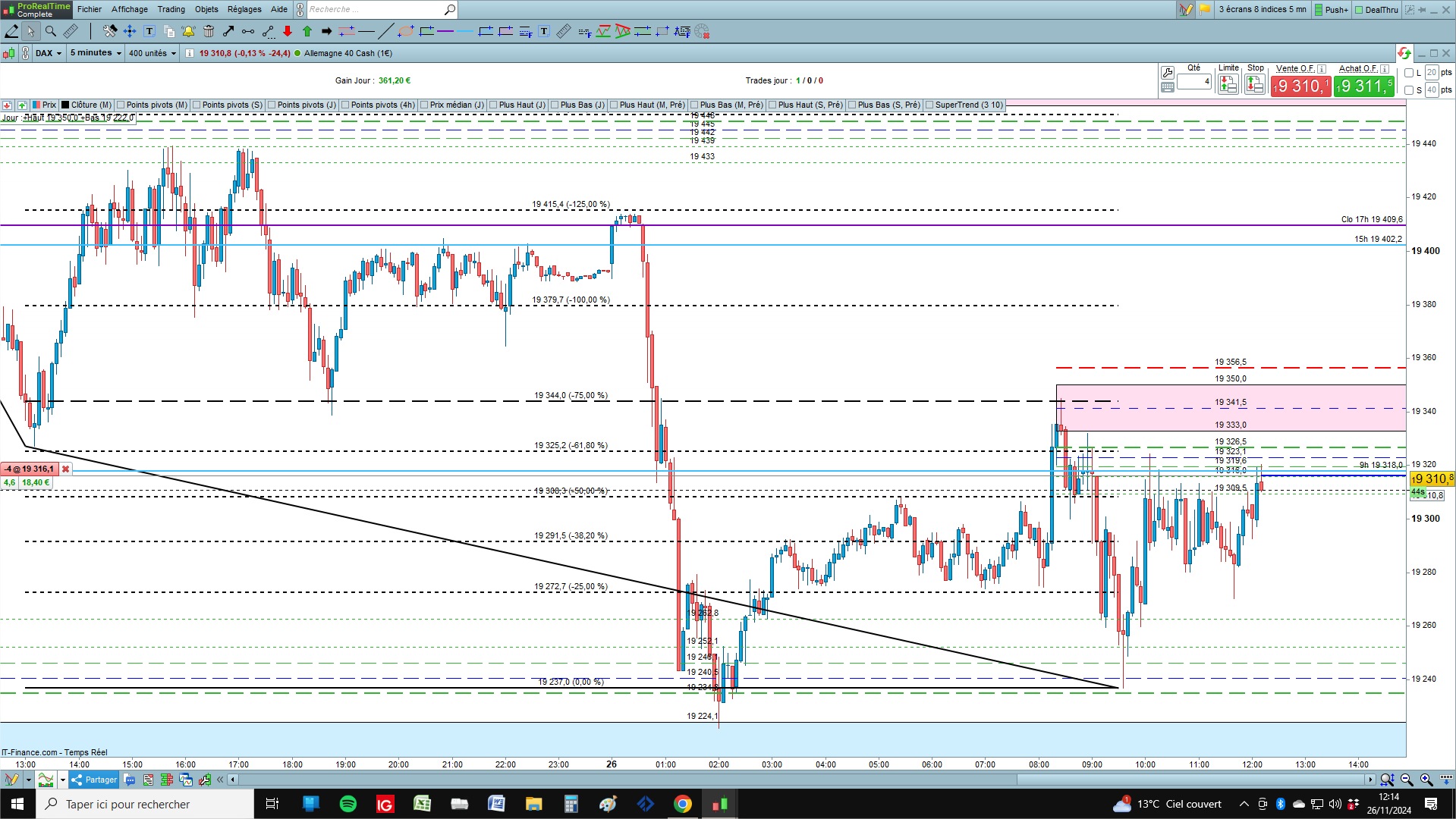The height and width of the screenshot is (819, 1456).
Task: Select the black right arrow marker
Action: (327, 31)
